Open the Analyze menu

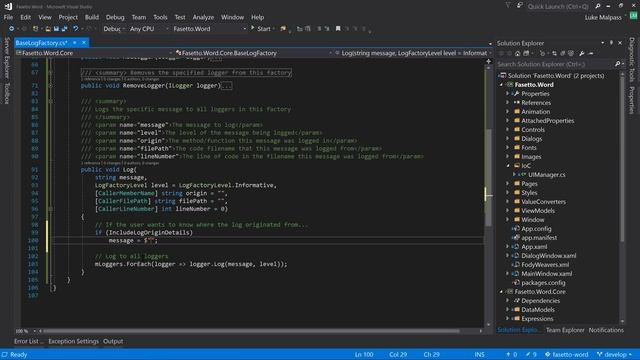click(203, 17)
